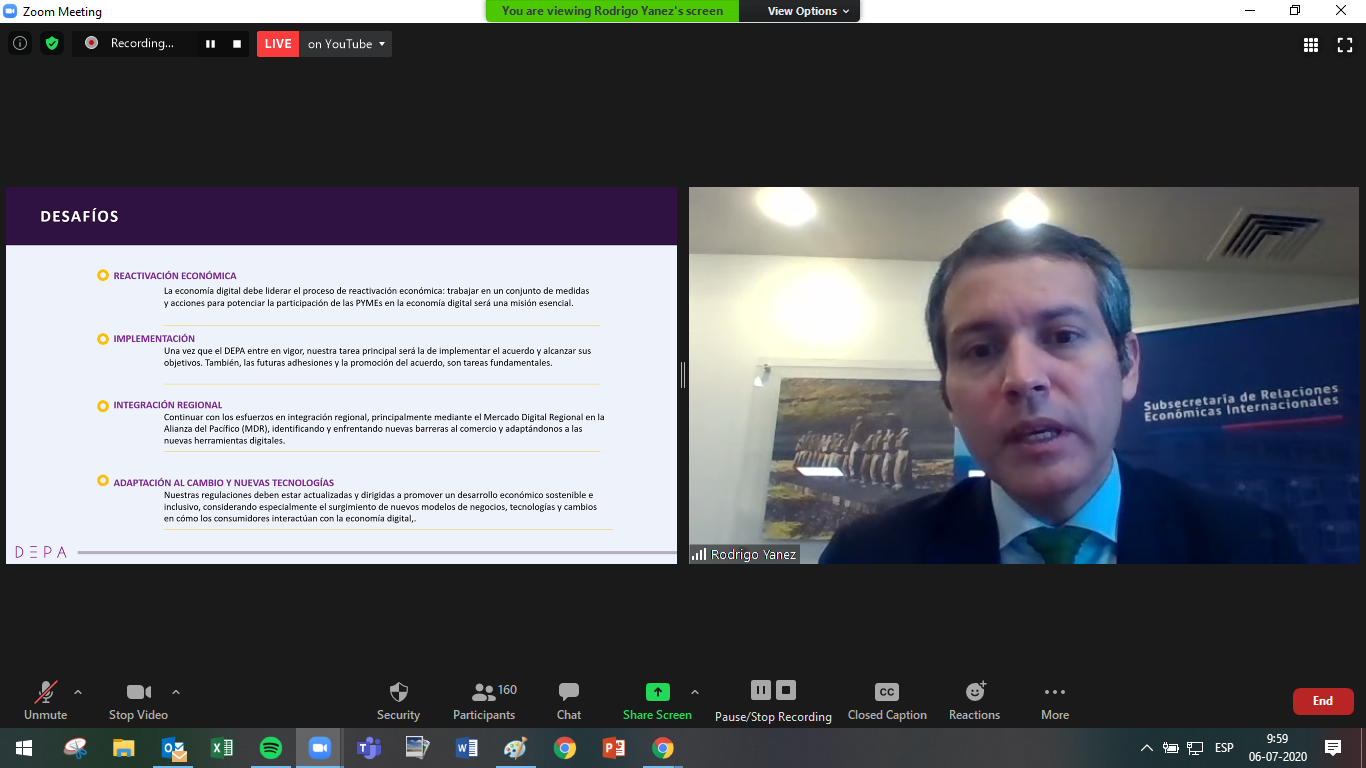The height and width of the screenshot is (768, 1366).
Task: Open the Security shield menu
Action: [x=398, y=700]
